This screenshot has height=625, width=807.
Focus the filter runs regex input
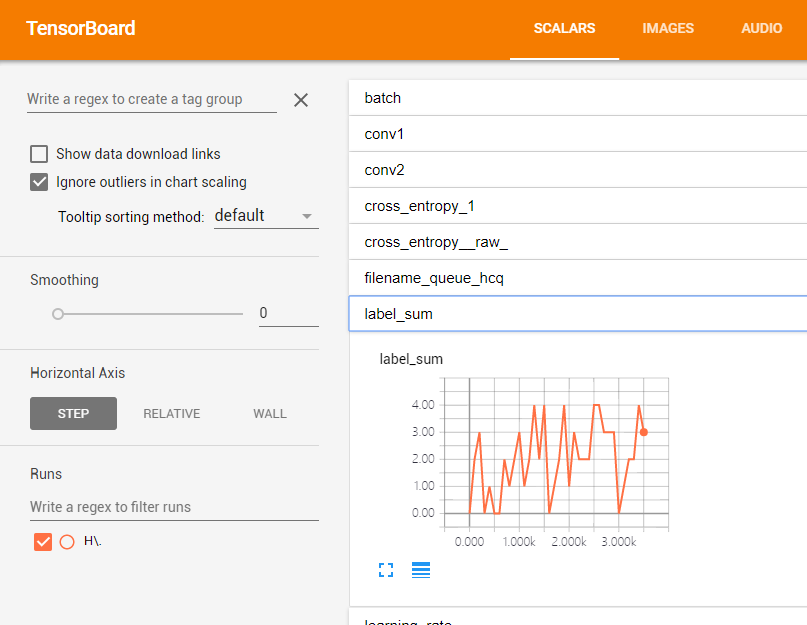(x=174, y=507)
